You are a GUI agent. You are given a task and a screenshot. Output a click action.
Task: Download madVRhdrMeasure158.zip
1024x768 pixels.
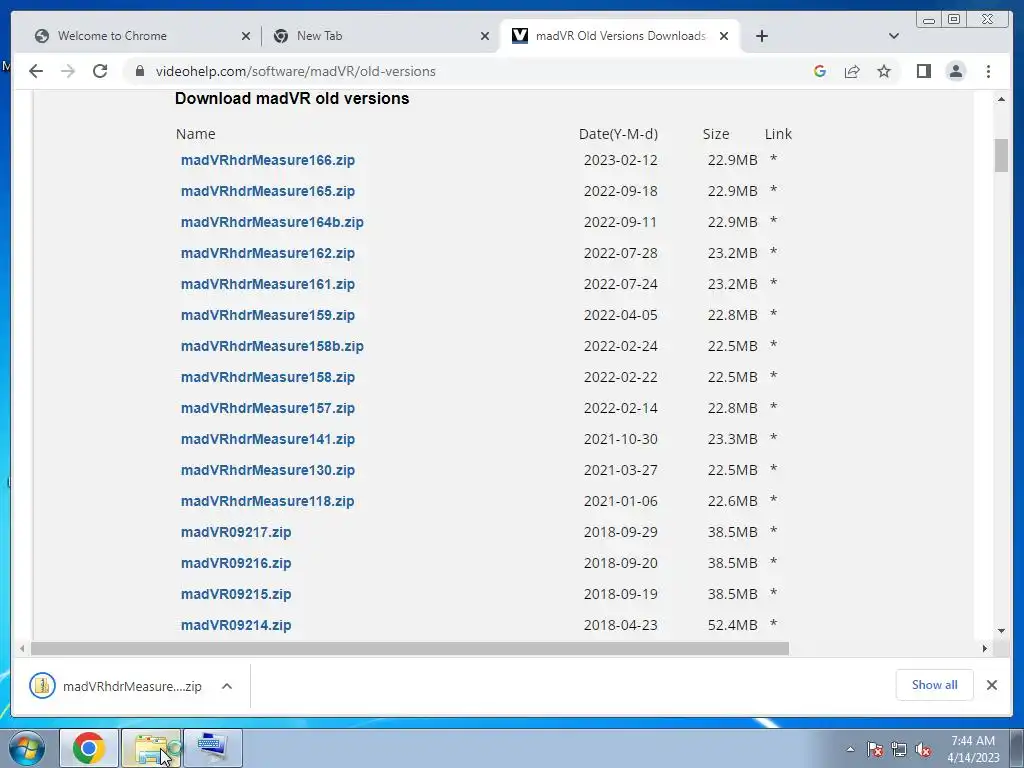point(268,377)
